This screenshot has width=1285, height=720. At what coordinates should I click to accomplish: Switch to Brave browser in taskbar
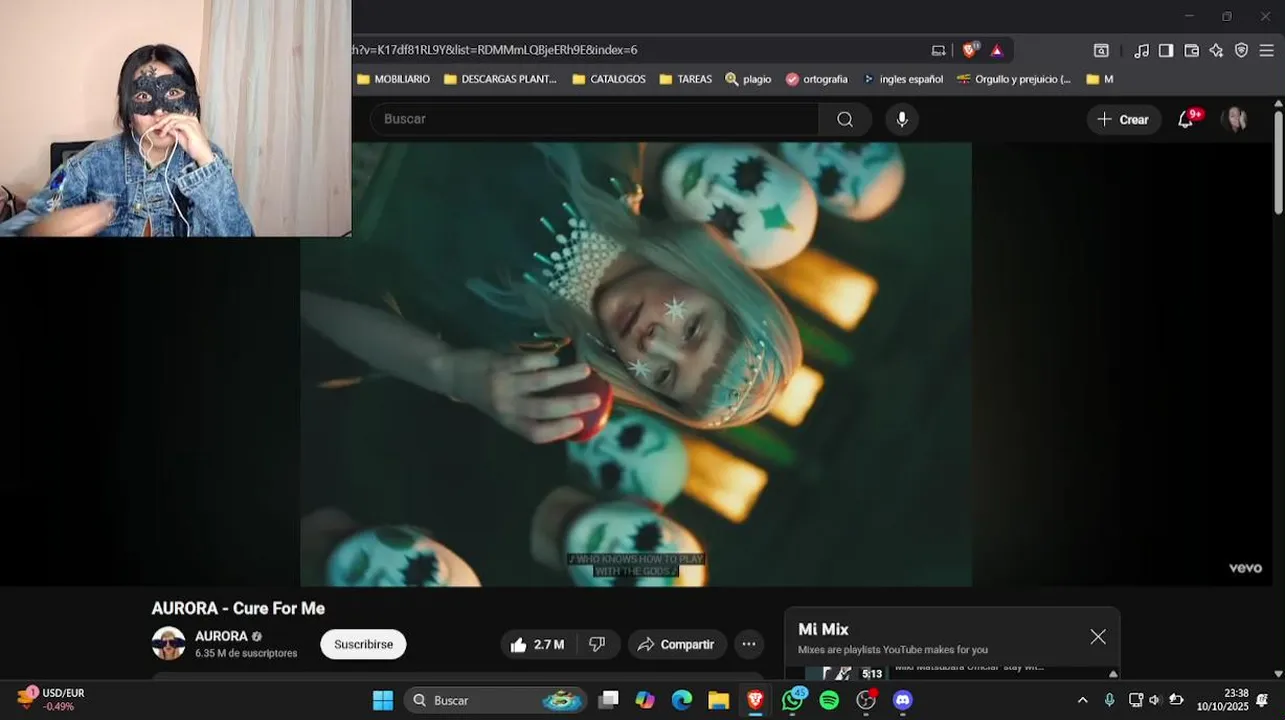pyautogui.click(x=755, y=700)
